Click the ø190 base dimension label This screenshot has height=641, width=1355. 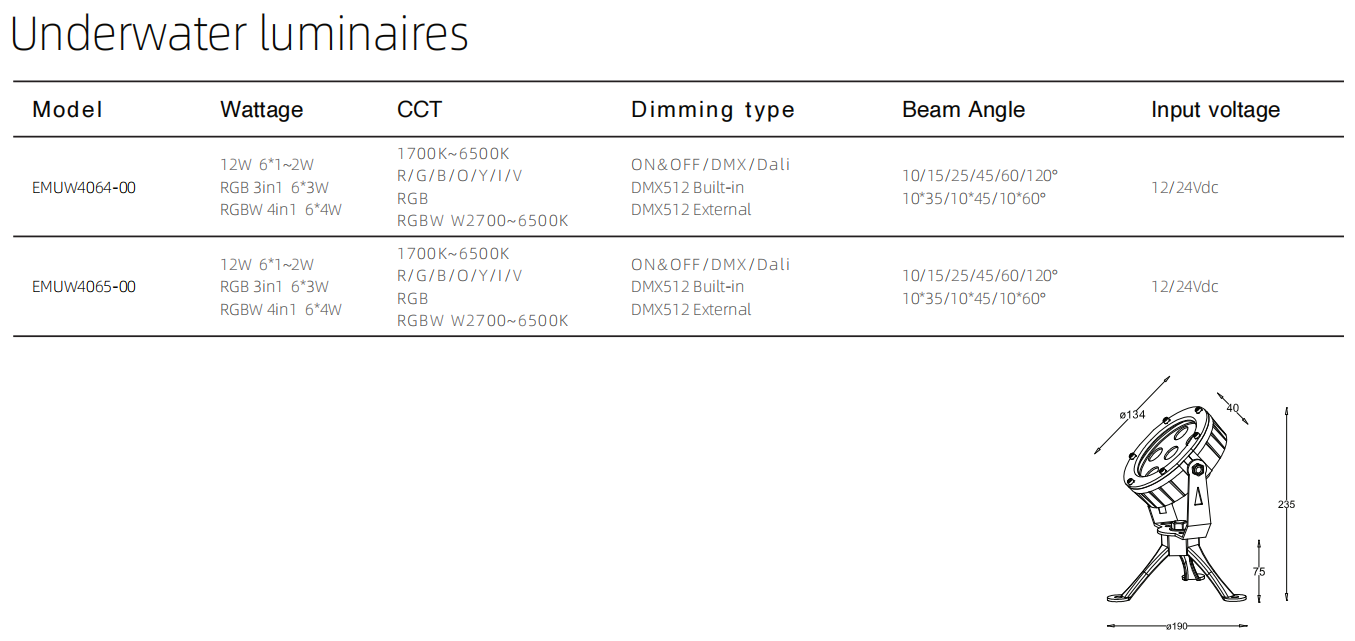(1178, 626)
